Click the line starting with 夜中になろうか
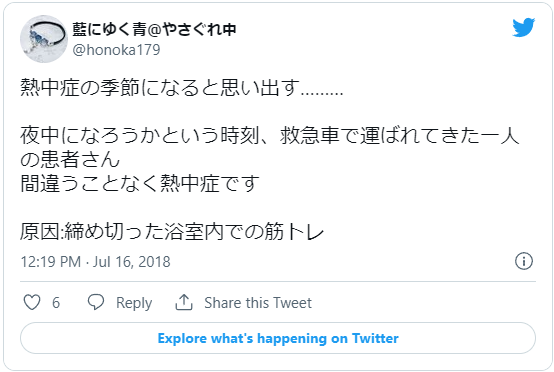554x372 pixels. (270, 136)
